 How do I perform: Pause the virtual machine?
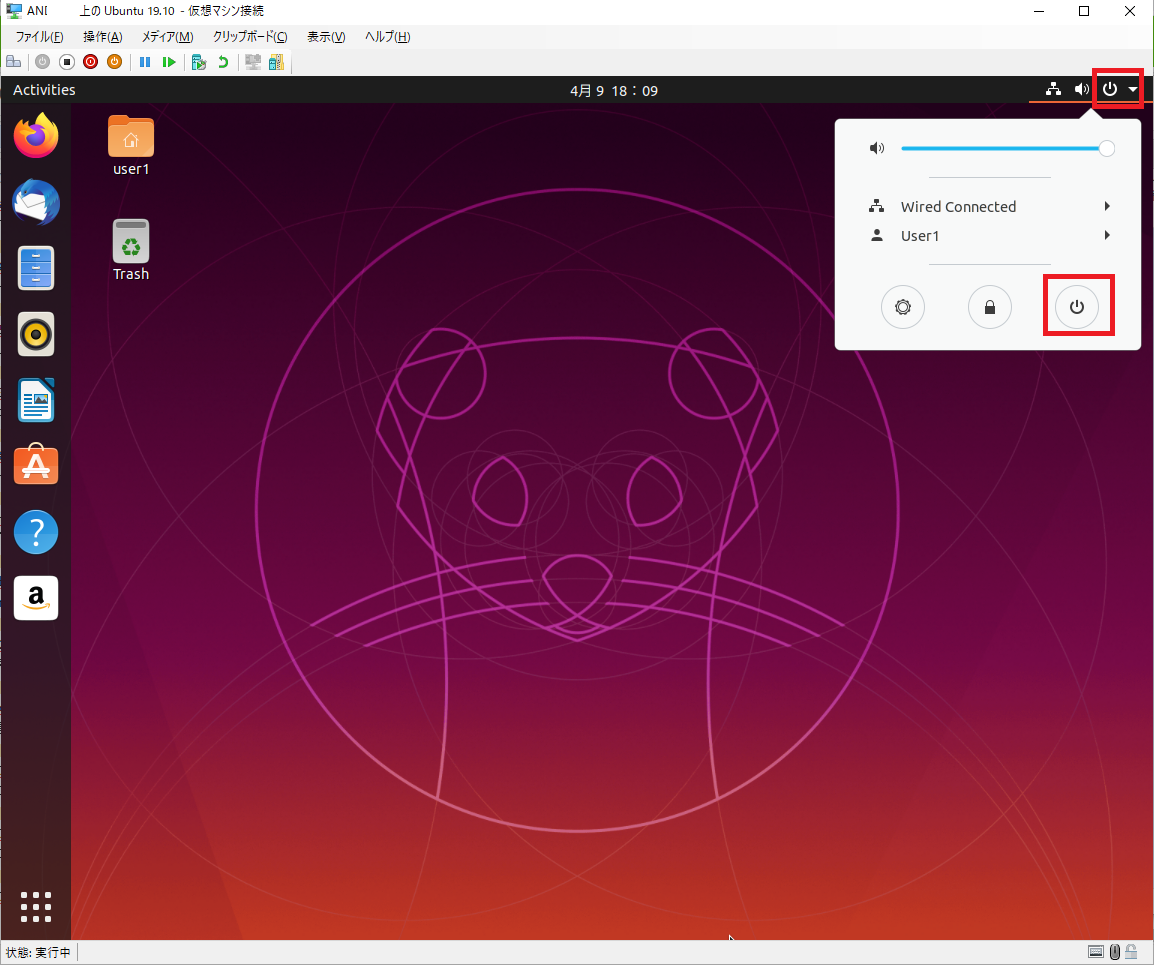tap(145, 62)
